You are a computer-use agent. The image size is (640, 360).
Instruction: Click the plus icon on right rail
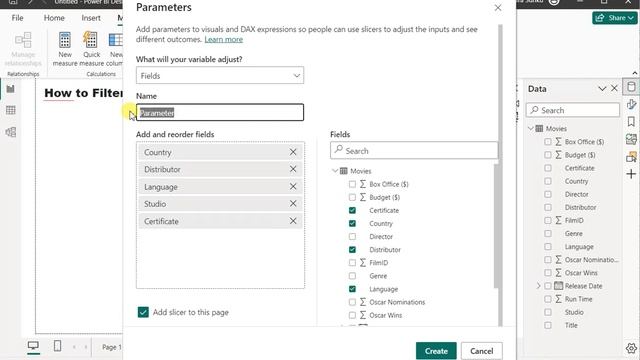(631, 174)
